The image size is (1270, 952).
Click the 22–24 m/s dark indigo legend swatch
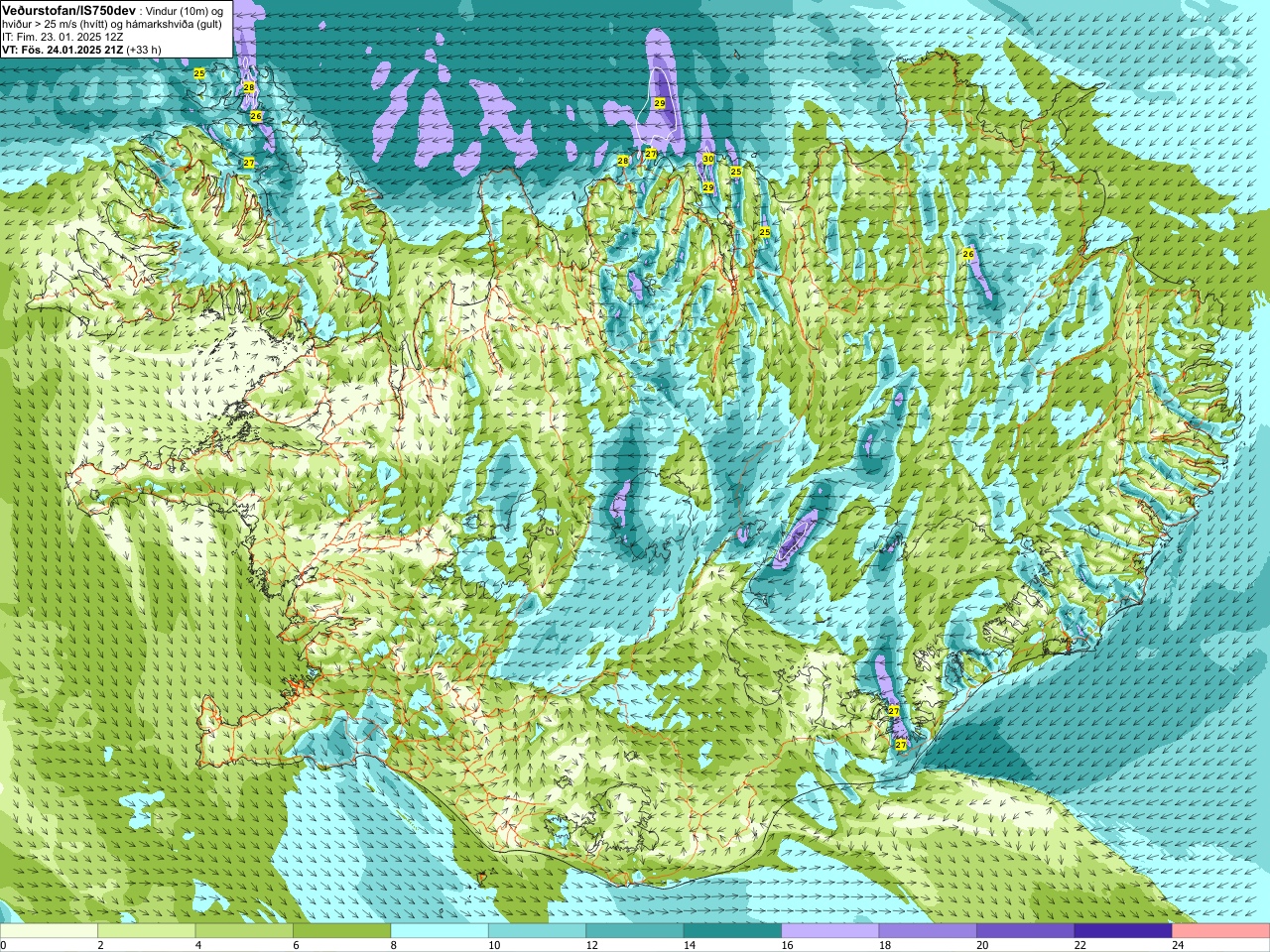pyautogui.click(x=1123, y=931)
